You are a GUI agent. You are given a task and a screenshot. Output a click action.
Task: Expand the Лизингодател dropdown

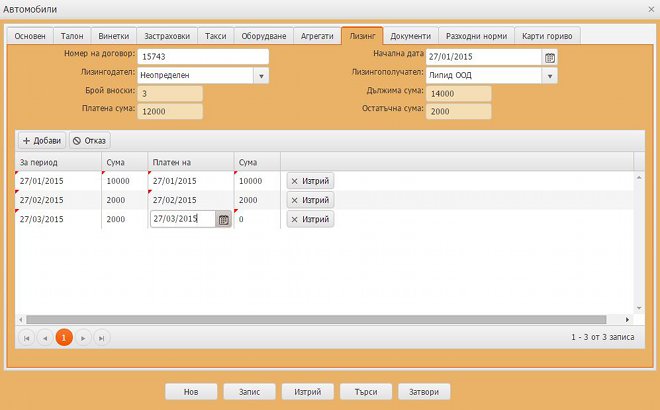pyautogui.click(x=260, y=75)
